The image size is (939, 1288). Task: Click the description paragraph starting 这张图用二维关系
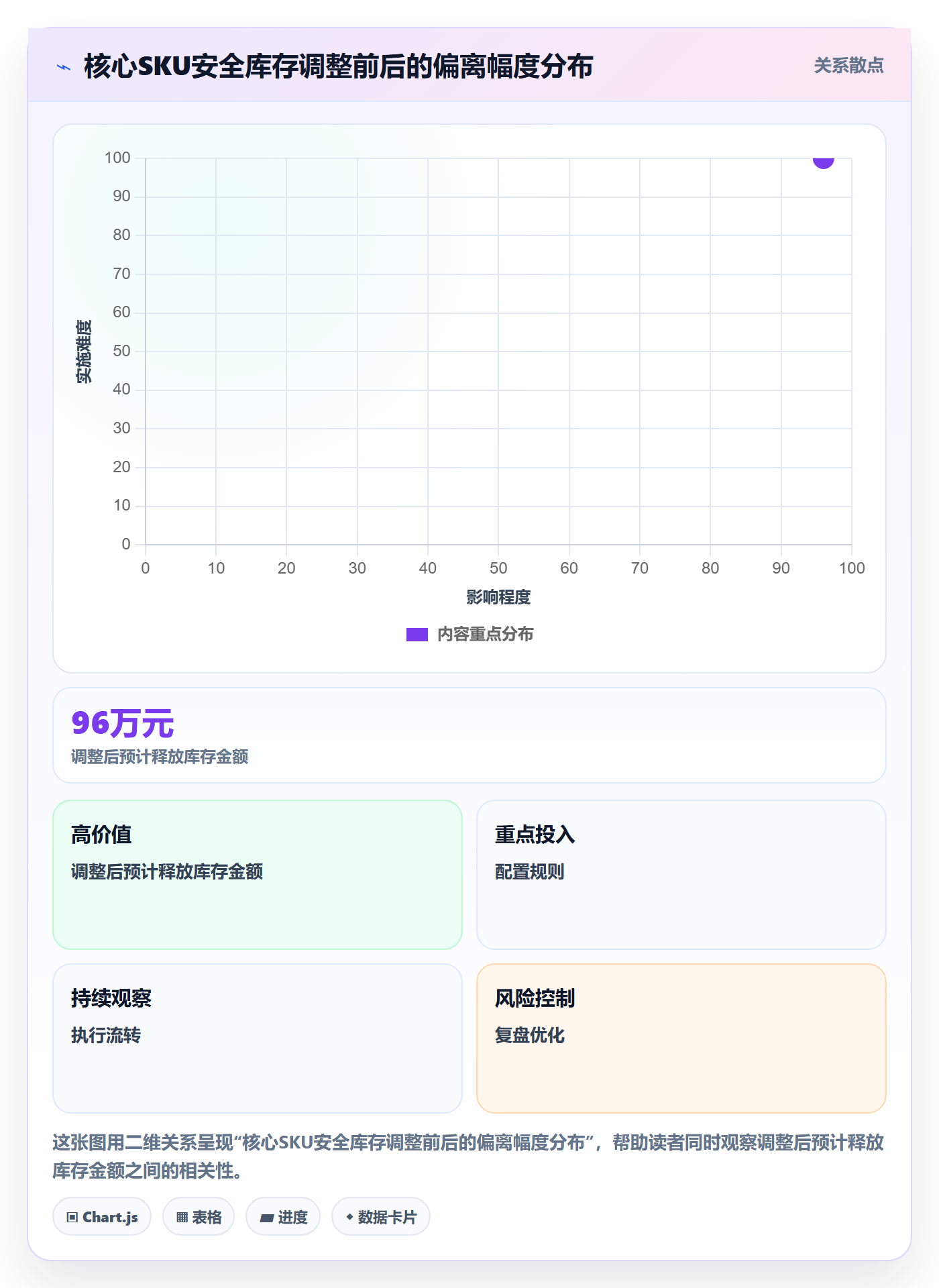click(469, 1157)
